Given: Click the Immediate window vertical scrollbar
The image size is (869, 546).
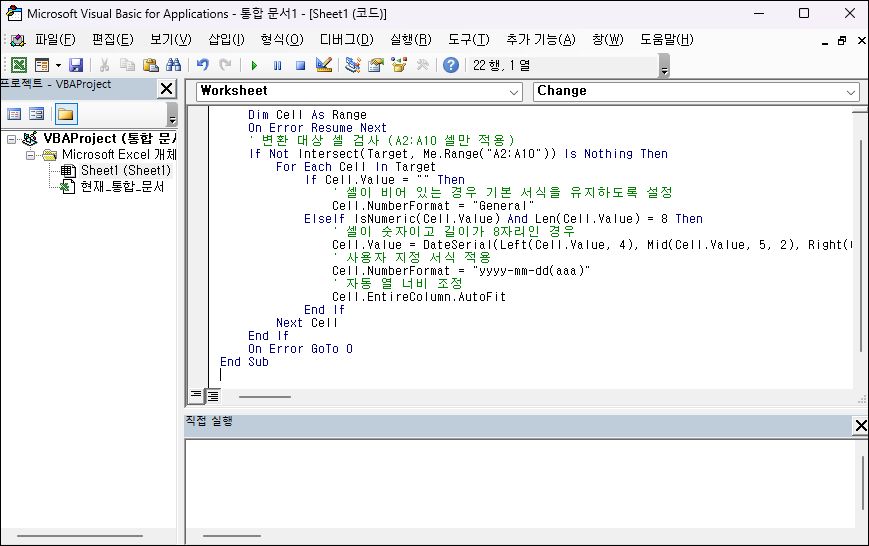Looking at the screenshot, I should (862, 482).
